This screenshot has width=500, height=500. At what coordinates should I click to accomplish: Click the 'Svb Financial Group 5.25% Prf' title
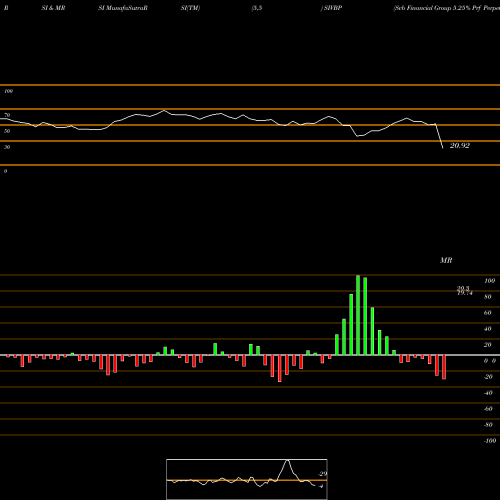[437, 8]
